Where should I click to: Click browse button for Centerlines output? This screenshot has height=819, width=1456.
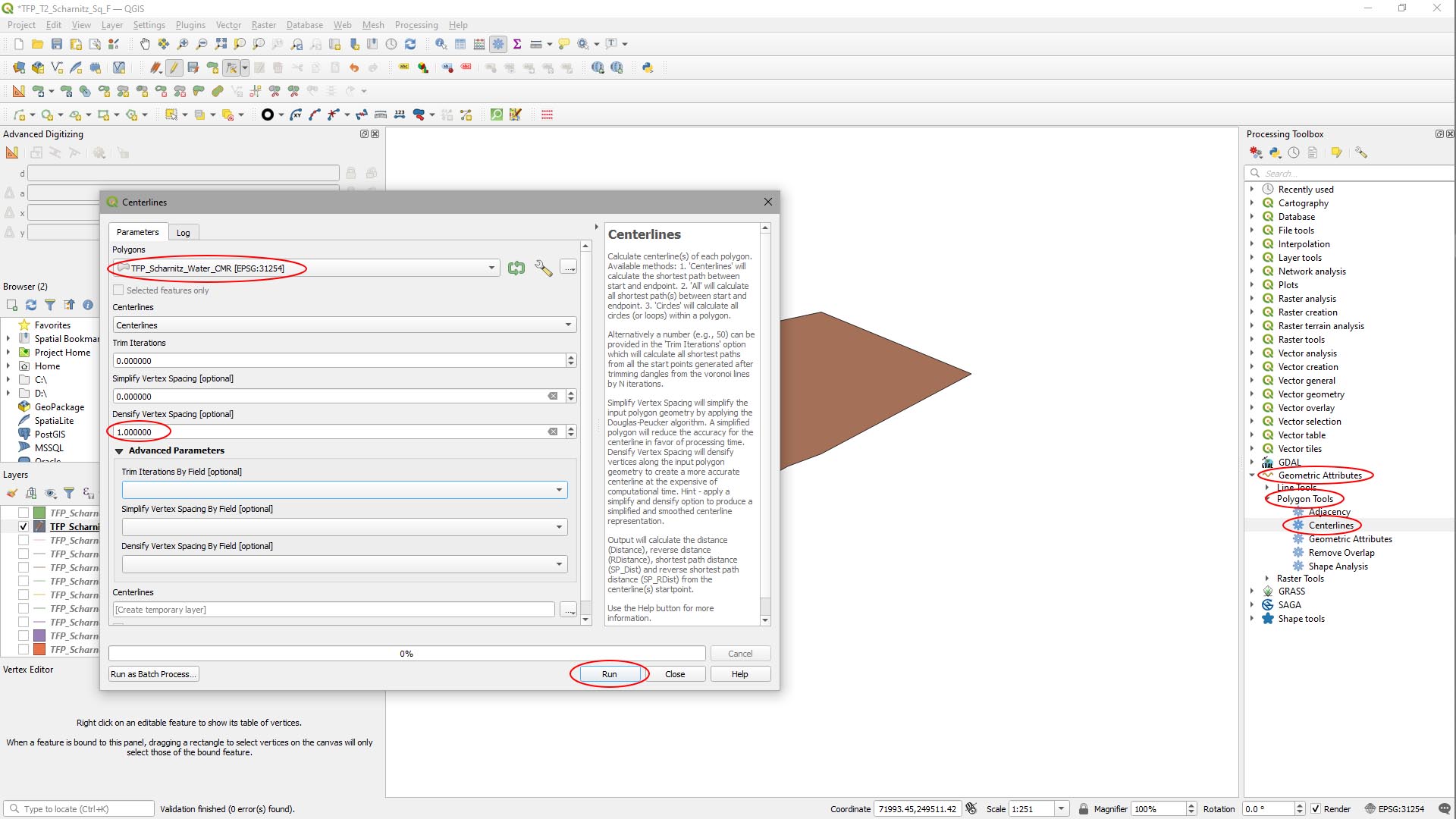click(x=569, y=610)
